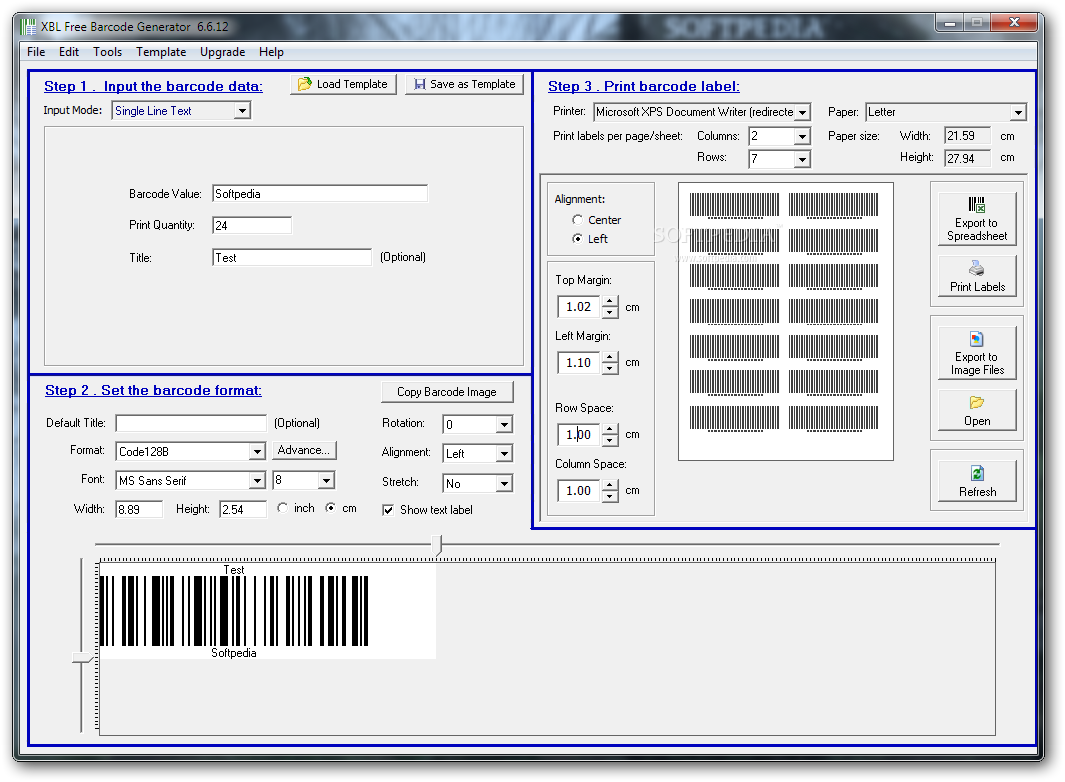Open the Step 2 Alignment dropdown
The height and width of the screenshot is (782, 1065).
click(x=504, y=454)
